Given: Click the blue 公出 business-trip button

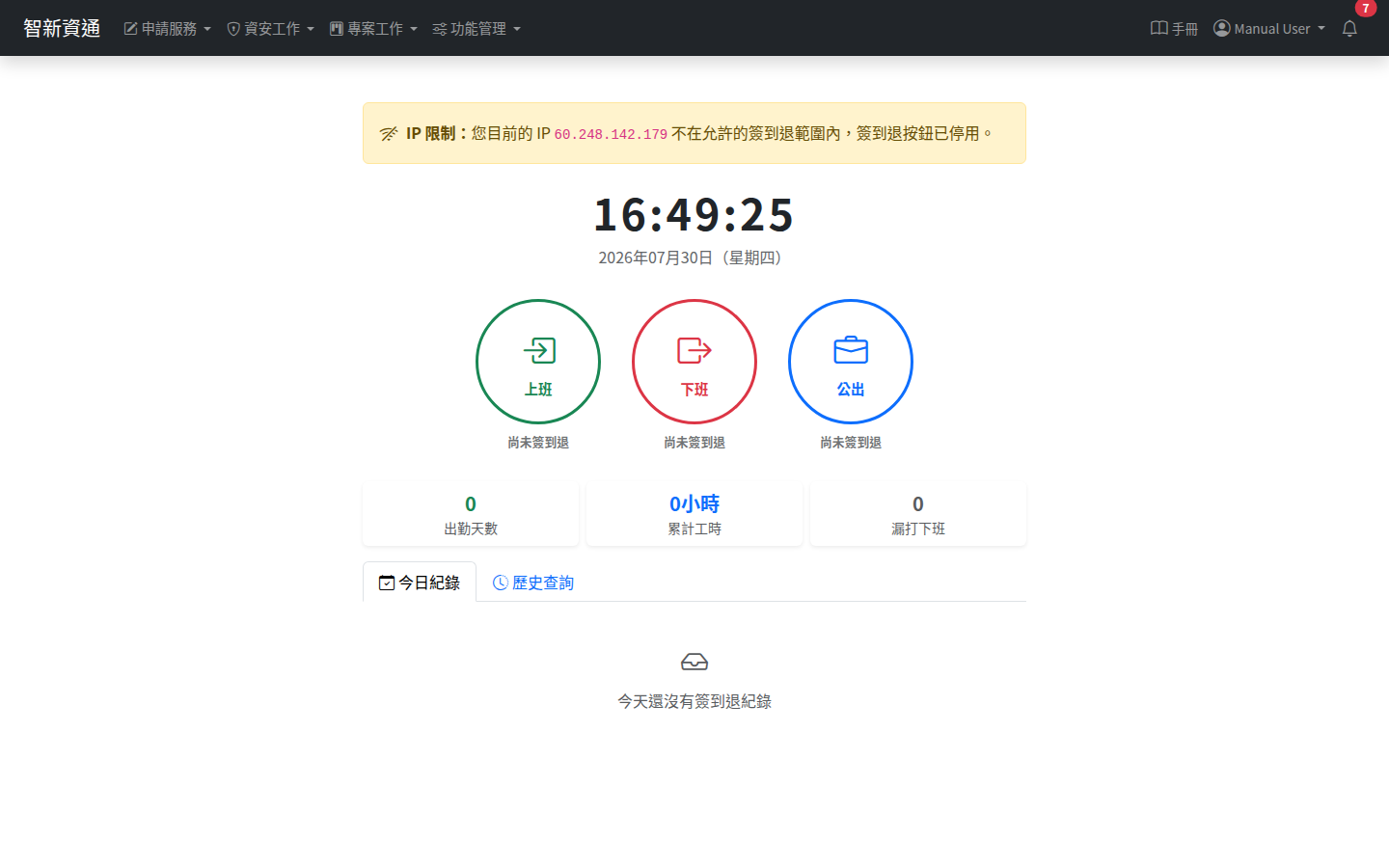Looking at the screenshot, I should click(x=851, y=362).
